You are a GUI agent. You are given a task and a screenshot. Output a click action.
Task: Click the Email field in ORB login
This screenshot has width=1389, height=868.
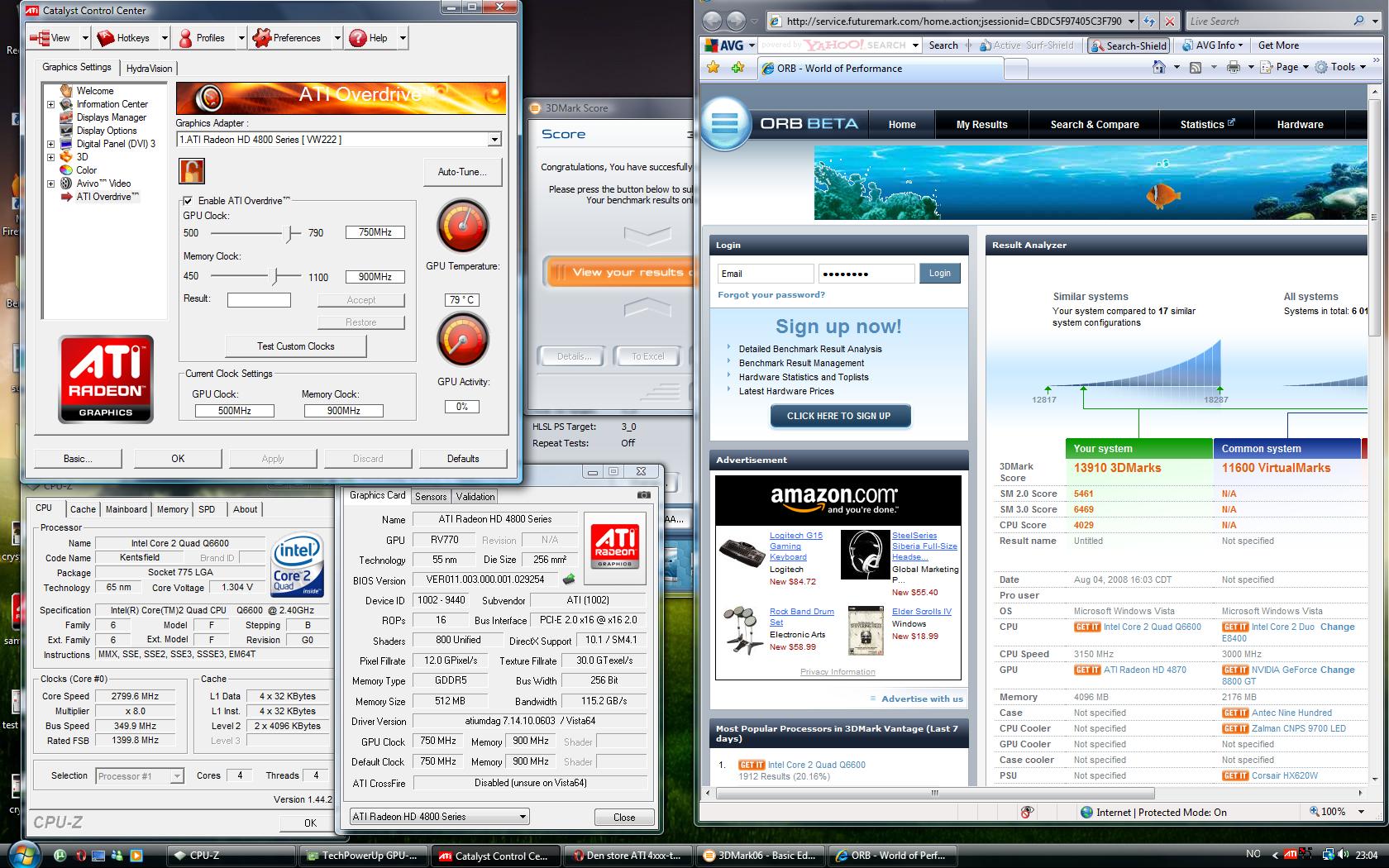tap(766, 274)
